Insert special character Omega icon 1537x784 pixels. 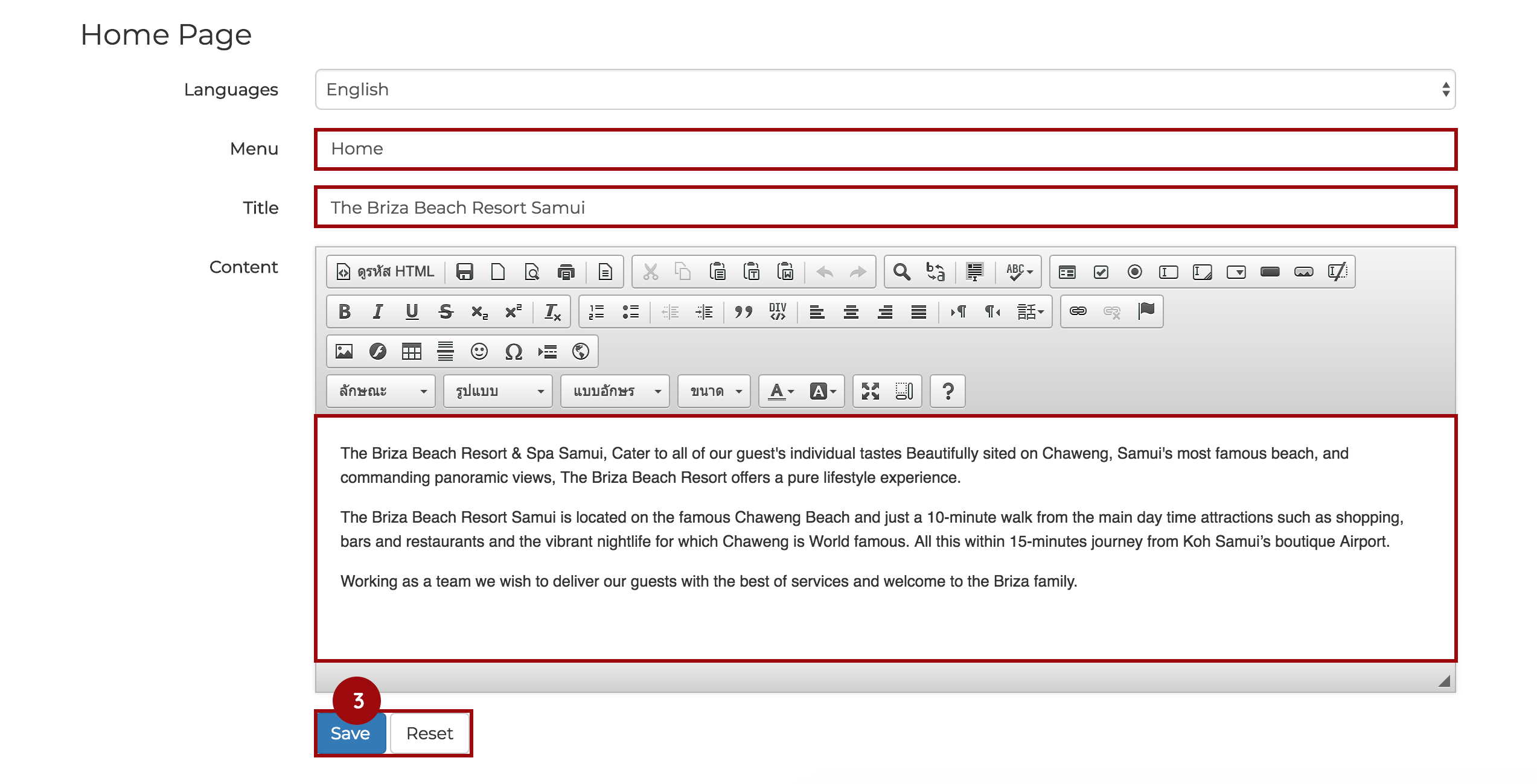(x=513, y=351)
